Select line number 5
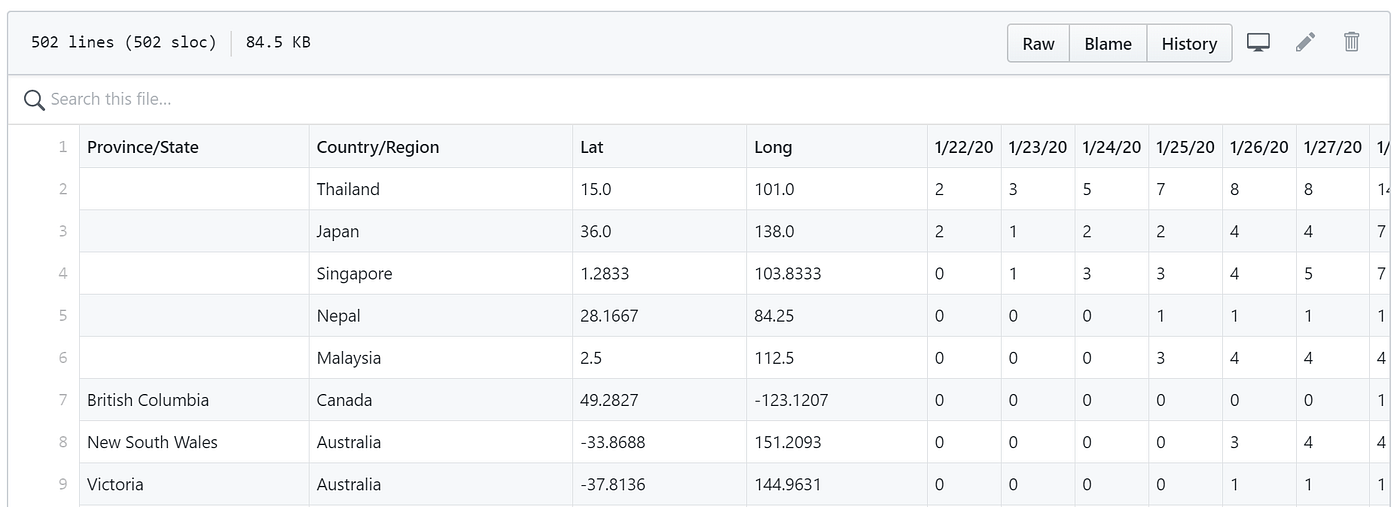Viewport: 1400px width, 507px height. [x=62, y=316]
